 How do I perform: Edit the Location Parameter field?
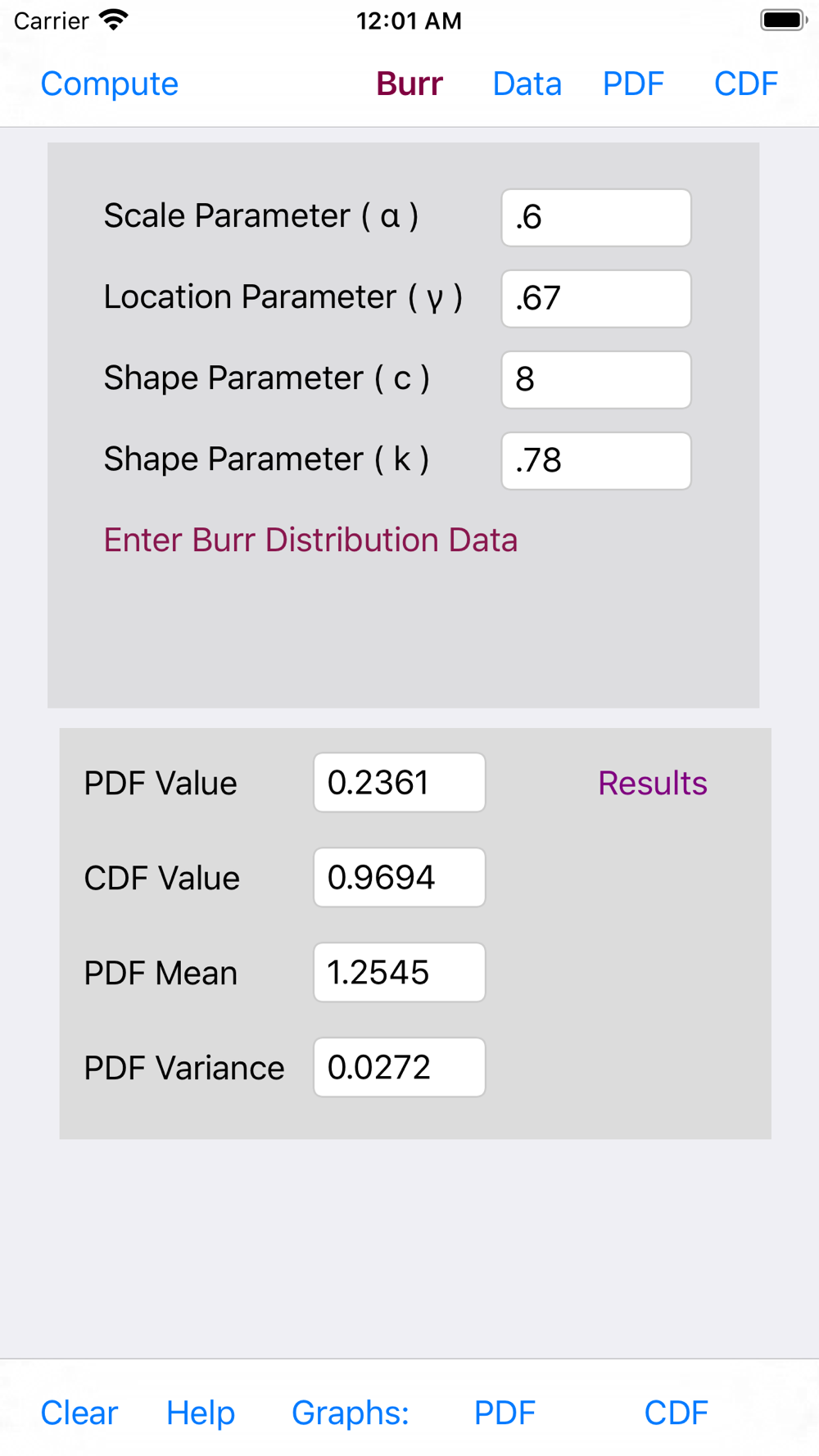596,299
